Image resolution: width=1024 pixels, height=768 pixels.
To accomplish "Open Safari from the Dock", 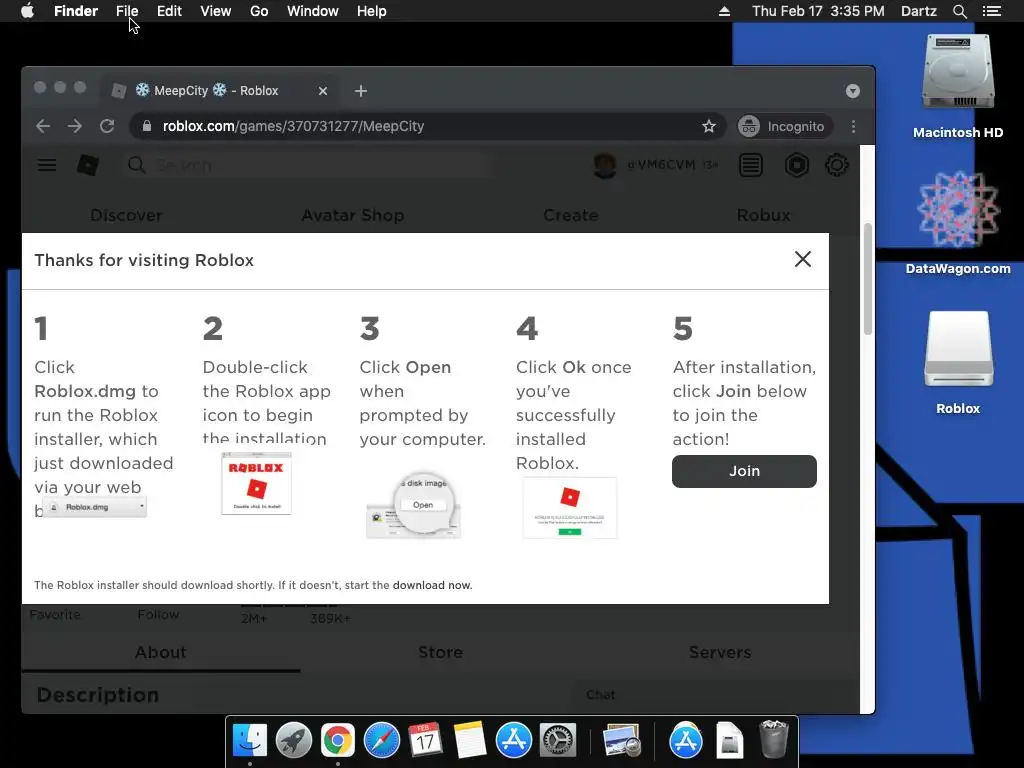I will click(x=381, y=741).
